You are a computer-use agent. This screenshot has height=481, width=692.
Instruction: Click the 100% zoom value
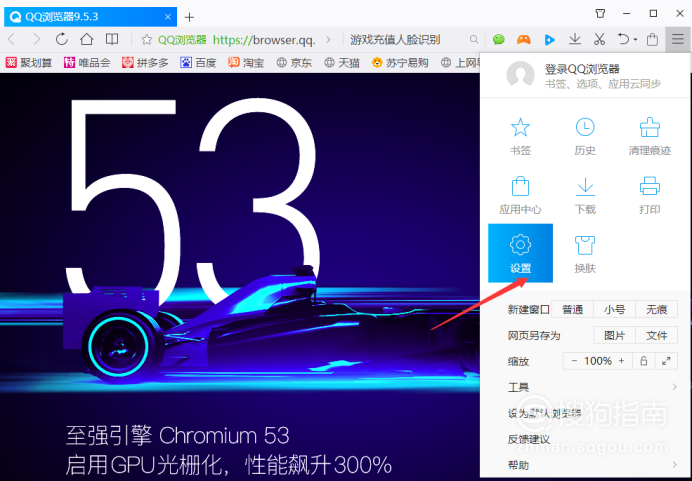point(598,361)
